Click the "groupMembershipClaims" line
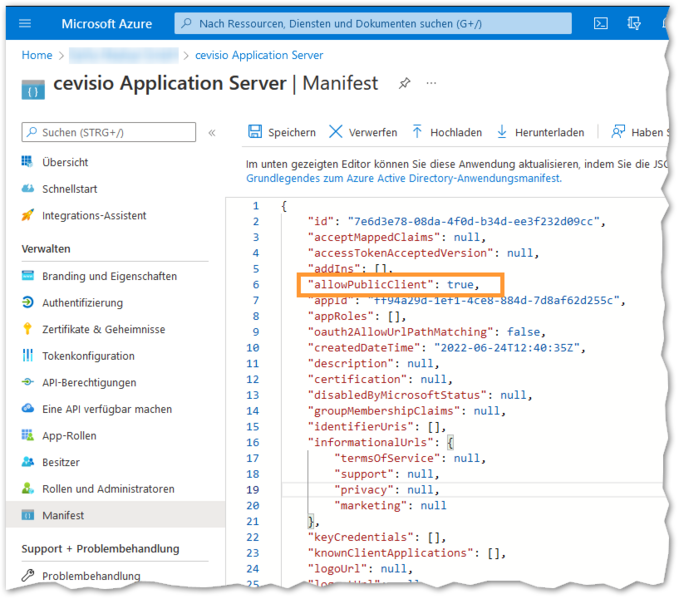 [406, 411]
